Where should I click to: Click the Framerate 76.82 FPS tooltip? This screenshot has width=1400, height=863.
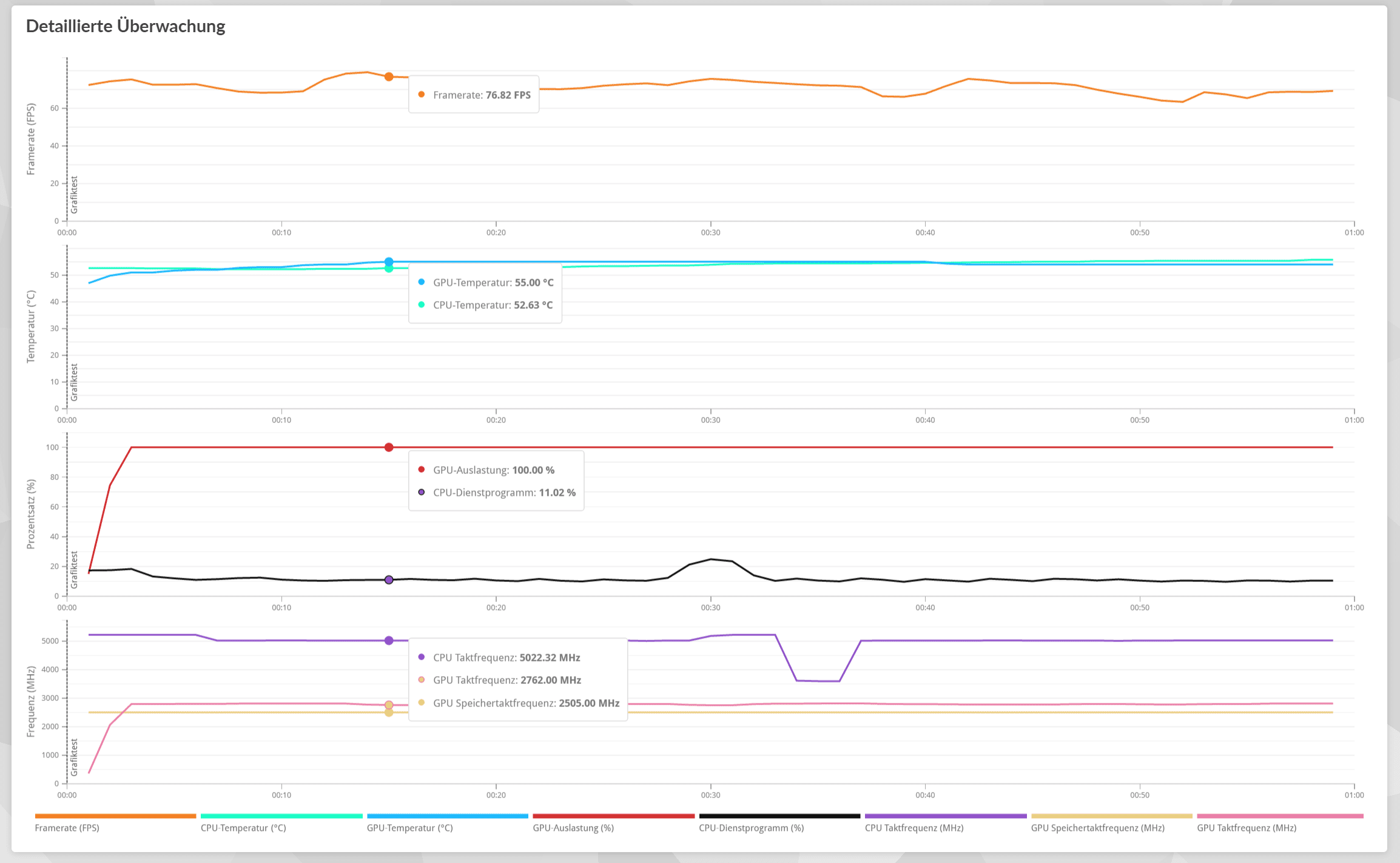(x=474, y=95)
